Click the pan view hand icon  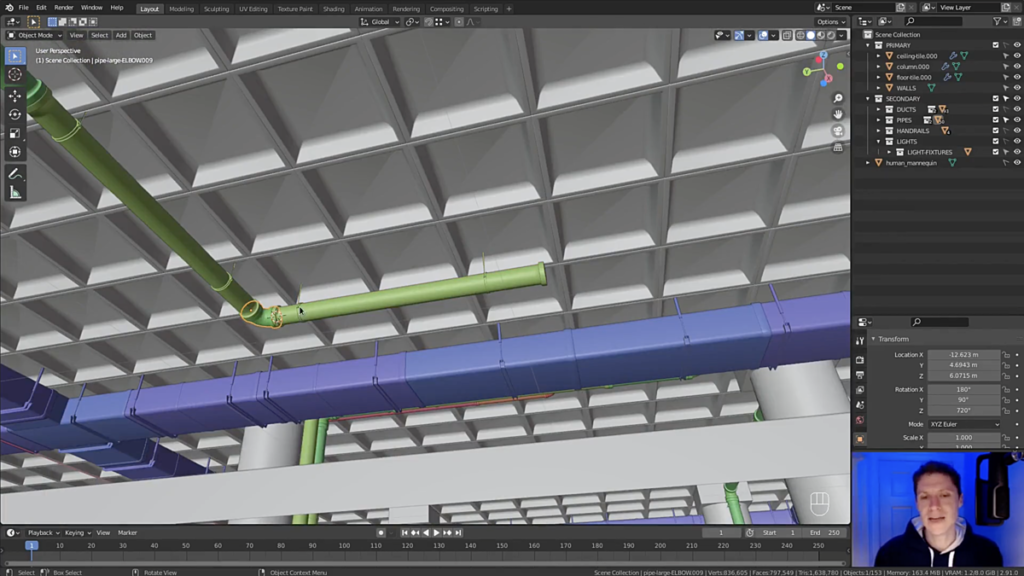838,114
